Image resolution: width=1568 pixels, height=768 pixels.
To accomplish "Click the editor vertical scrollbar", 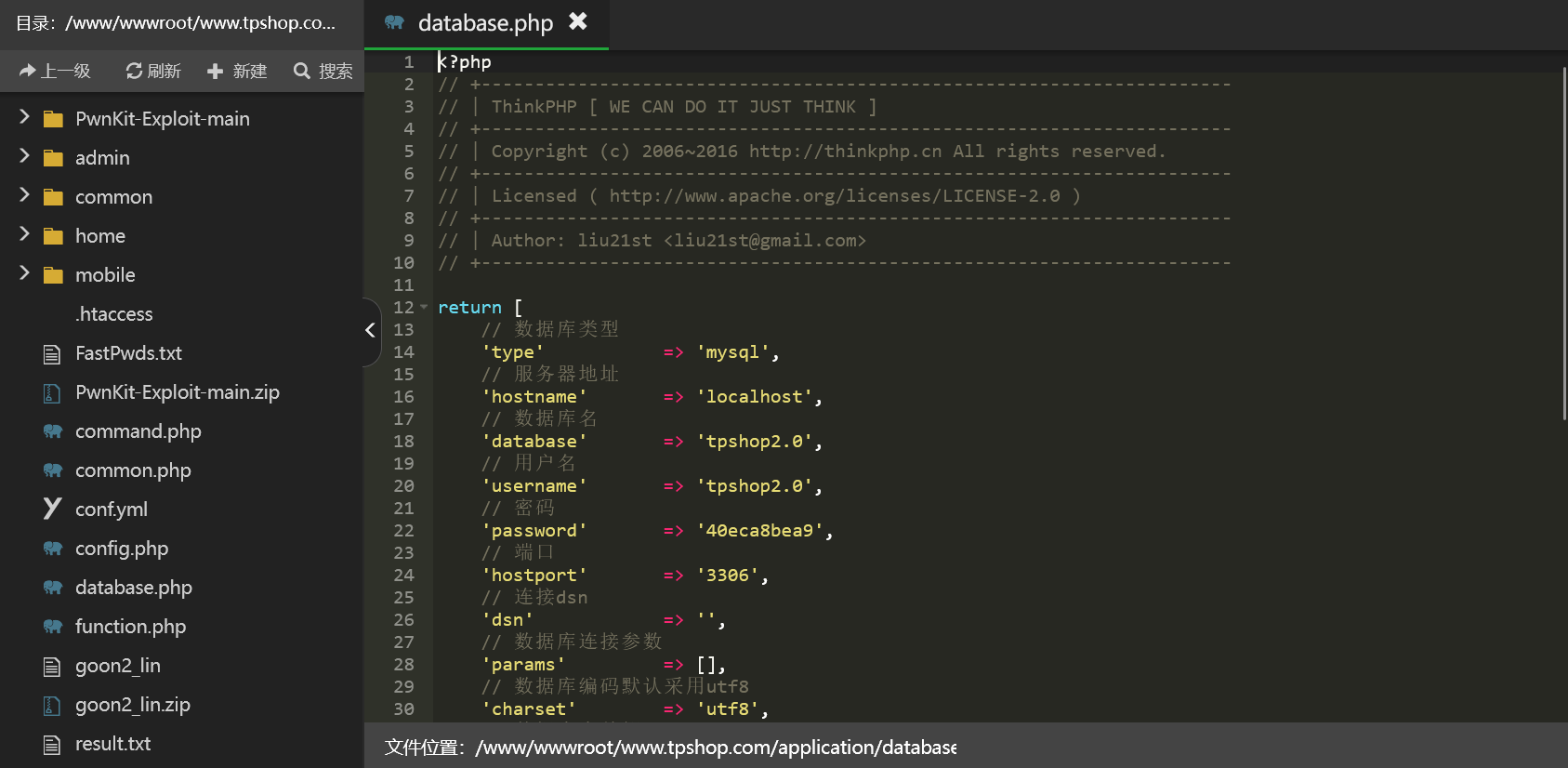I will [1564, 244].
